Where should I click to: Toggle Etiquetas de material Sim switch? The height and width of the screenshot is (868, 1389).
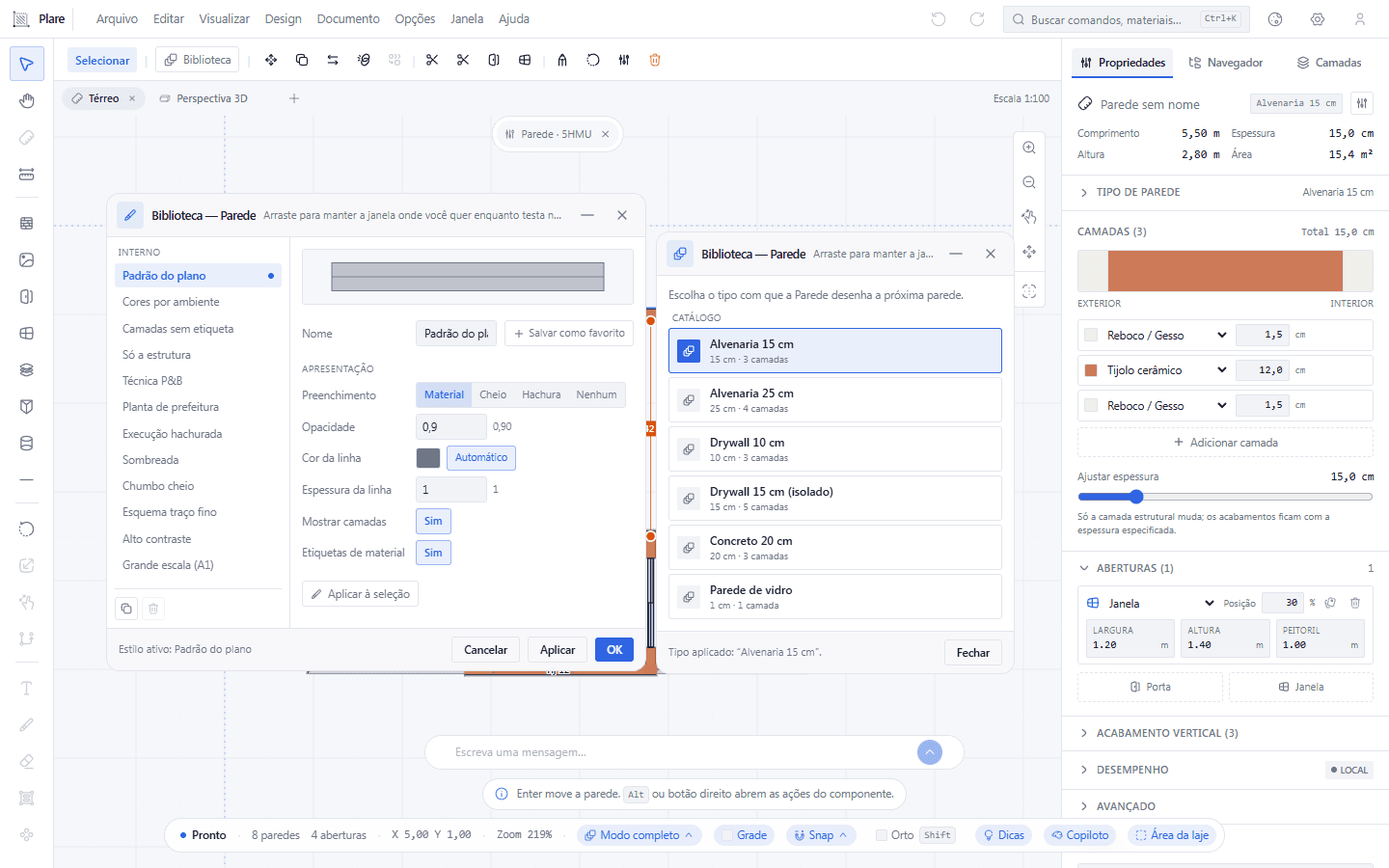pyautogui.click(x=433, y=554)
